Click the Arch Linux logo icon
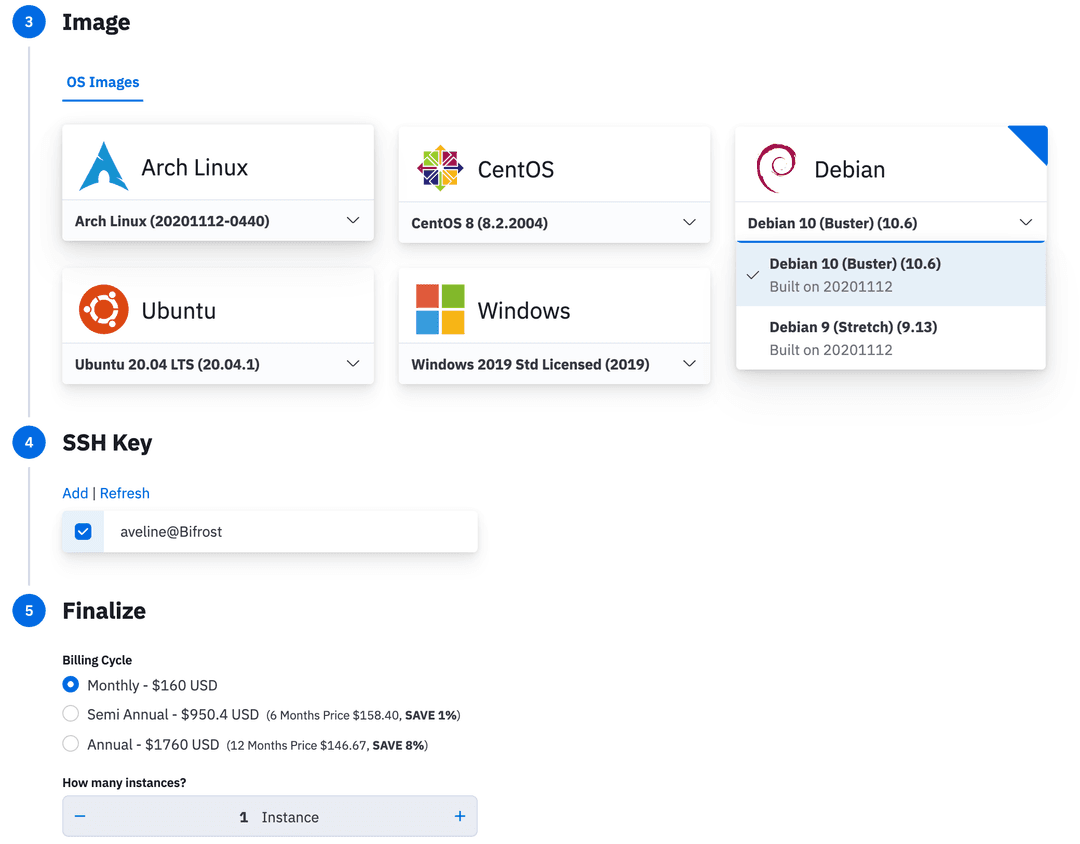Screen dimensions: 1080x844 [104, 167]
